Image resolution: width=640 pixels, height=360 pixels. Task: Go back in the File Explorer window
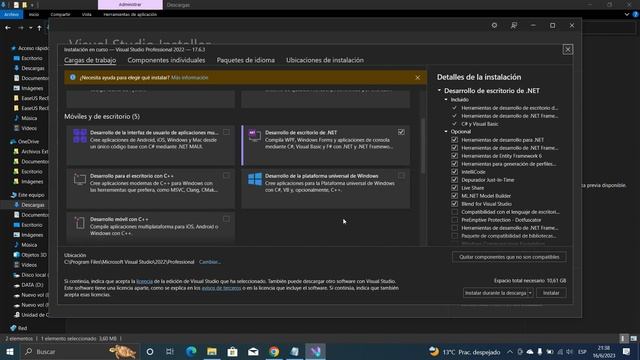(x=8, y=28)
